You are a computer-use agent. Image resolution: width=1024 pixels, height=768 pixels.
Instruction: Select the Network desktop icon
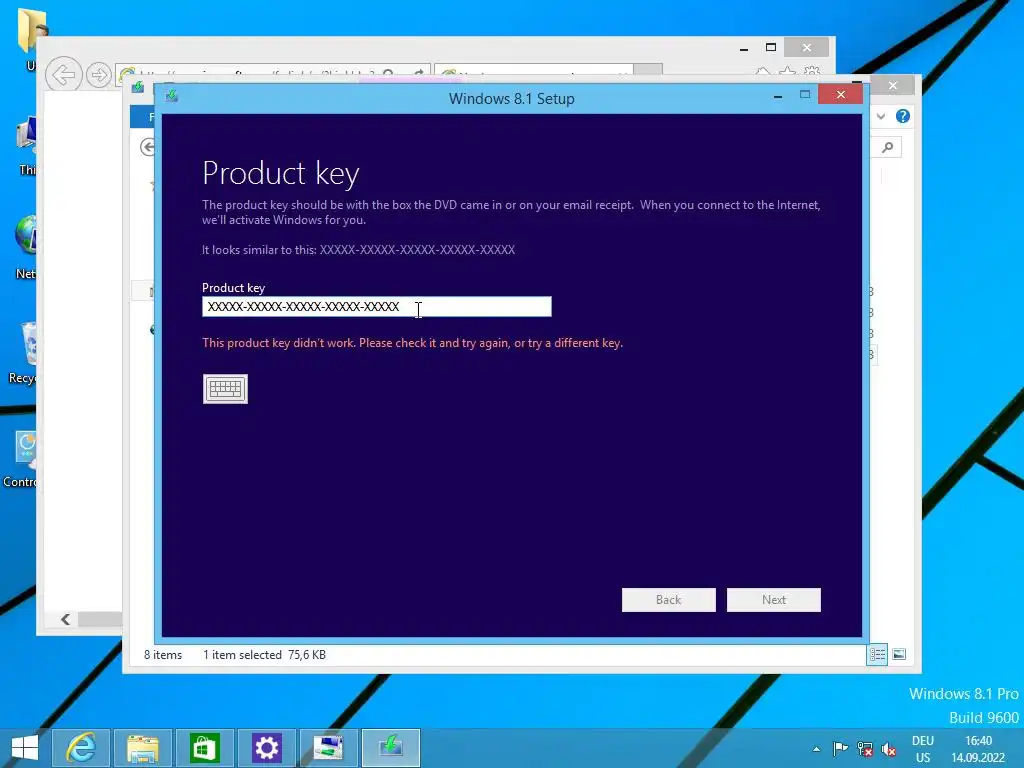click(x=24, y=248)
